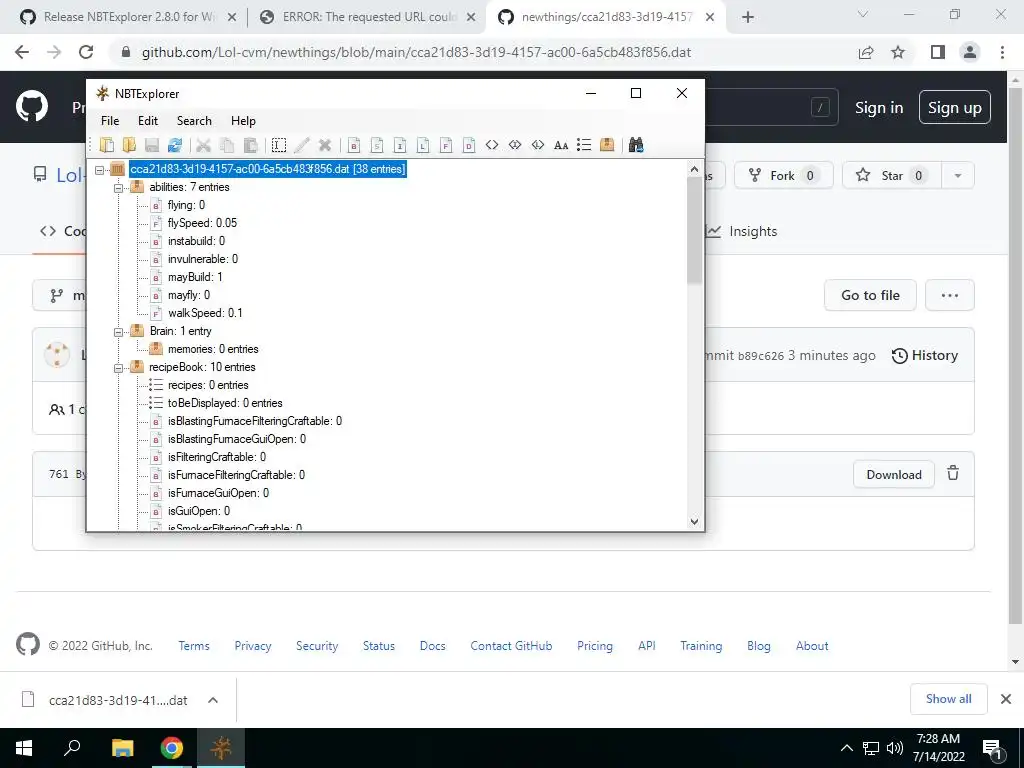Image resolution: width=1024 pixels, height=768 pixels.
Task: Click the Save floppy disk icon
Action: click(x=152, y=145)
